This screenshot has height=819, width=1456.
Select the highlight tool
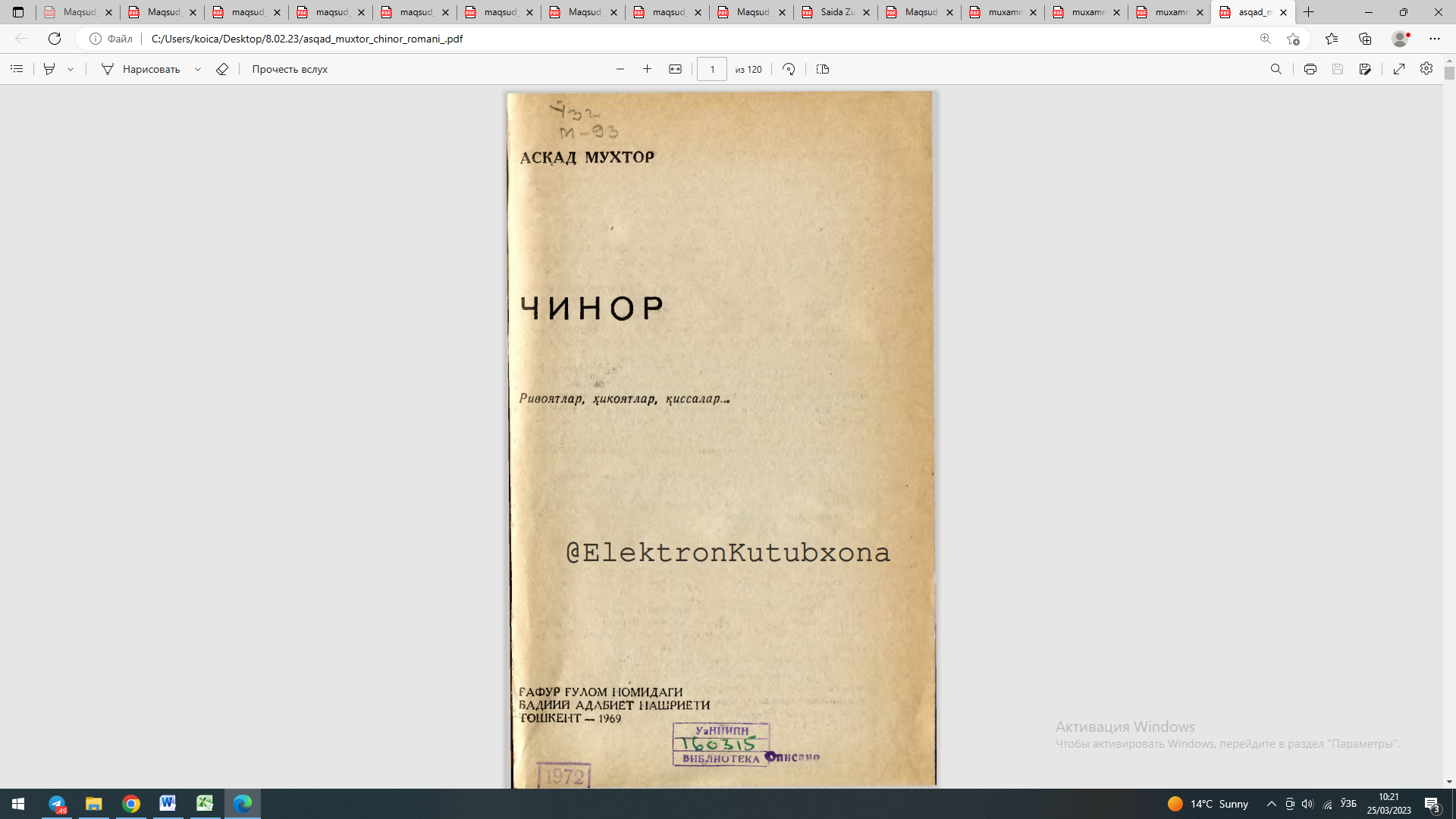coord(49,69)
